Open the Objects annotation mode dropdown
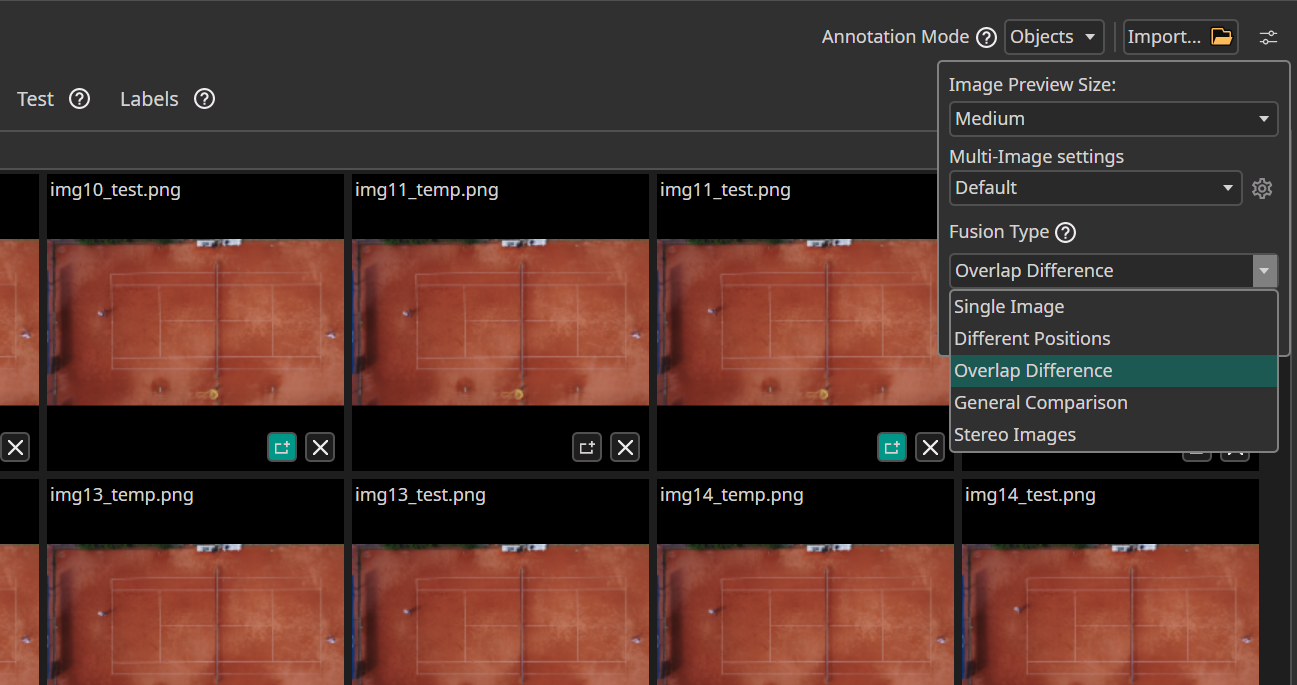The width and height of the screenshot is (1297, 685). point(1054,37)
